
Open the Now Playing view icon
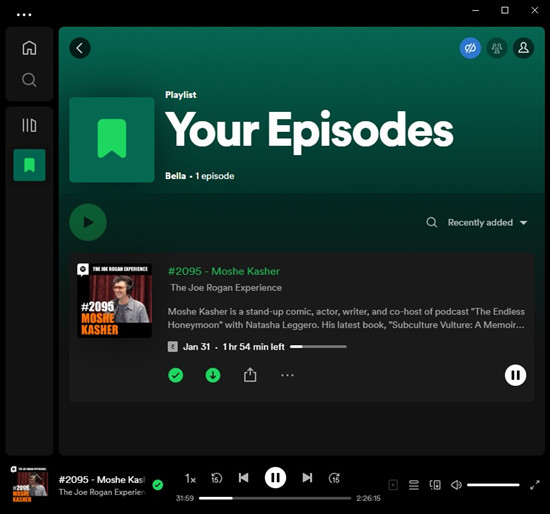coord(393,485)
